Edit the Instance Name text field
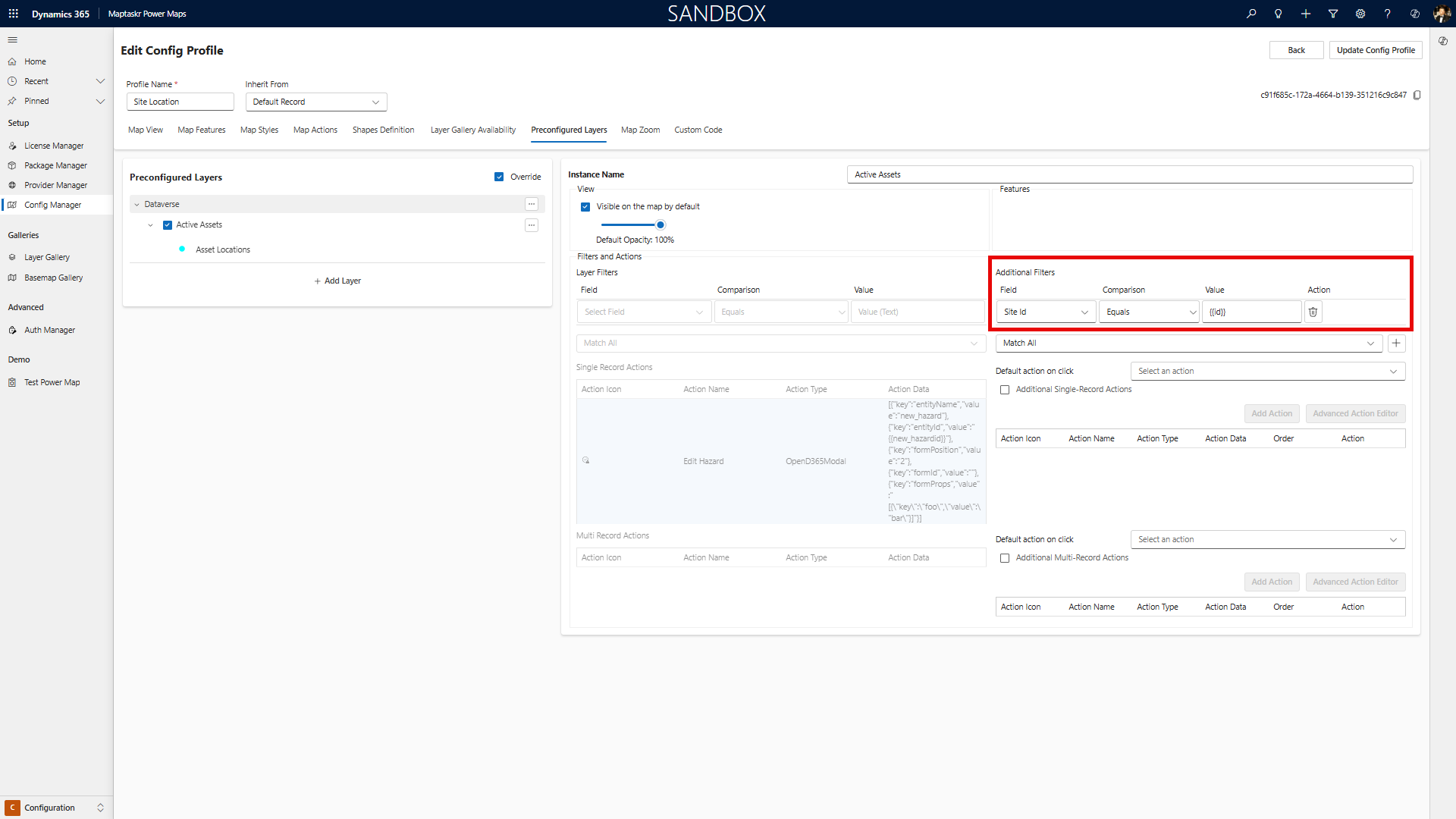 [x=1130, y=174]
